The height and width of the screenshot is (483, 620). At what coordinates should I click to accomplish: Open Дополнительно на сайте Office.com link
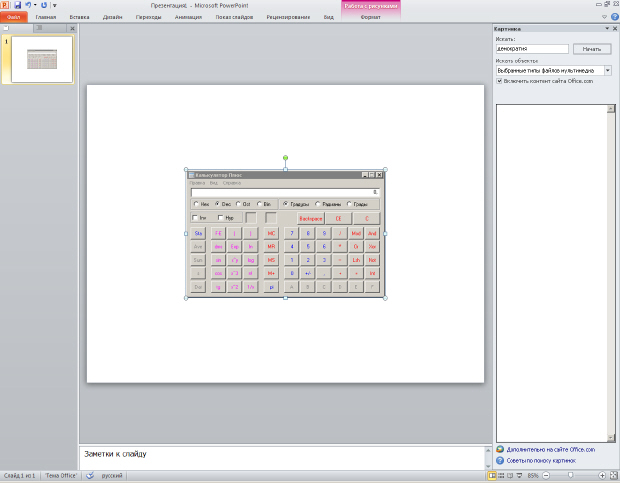pyautogui.click(x=551, y=450)
